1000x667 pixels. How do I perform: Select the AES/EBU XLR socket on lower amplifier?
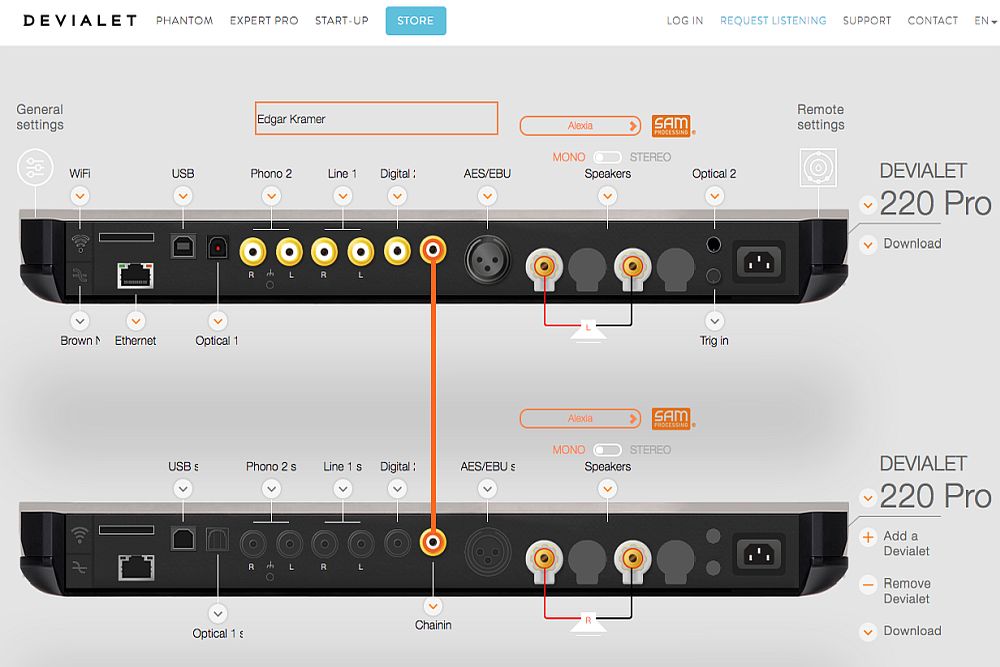pyautogui.click(x=487, y=552)
